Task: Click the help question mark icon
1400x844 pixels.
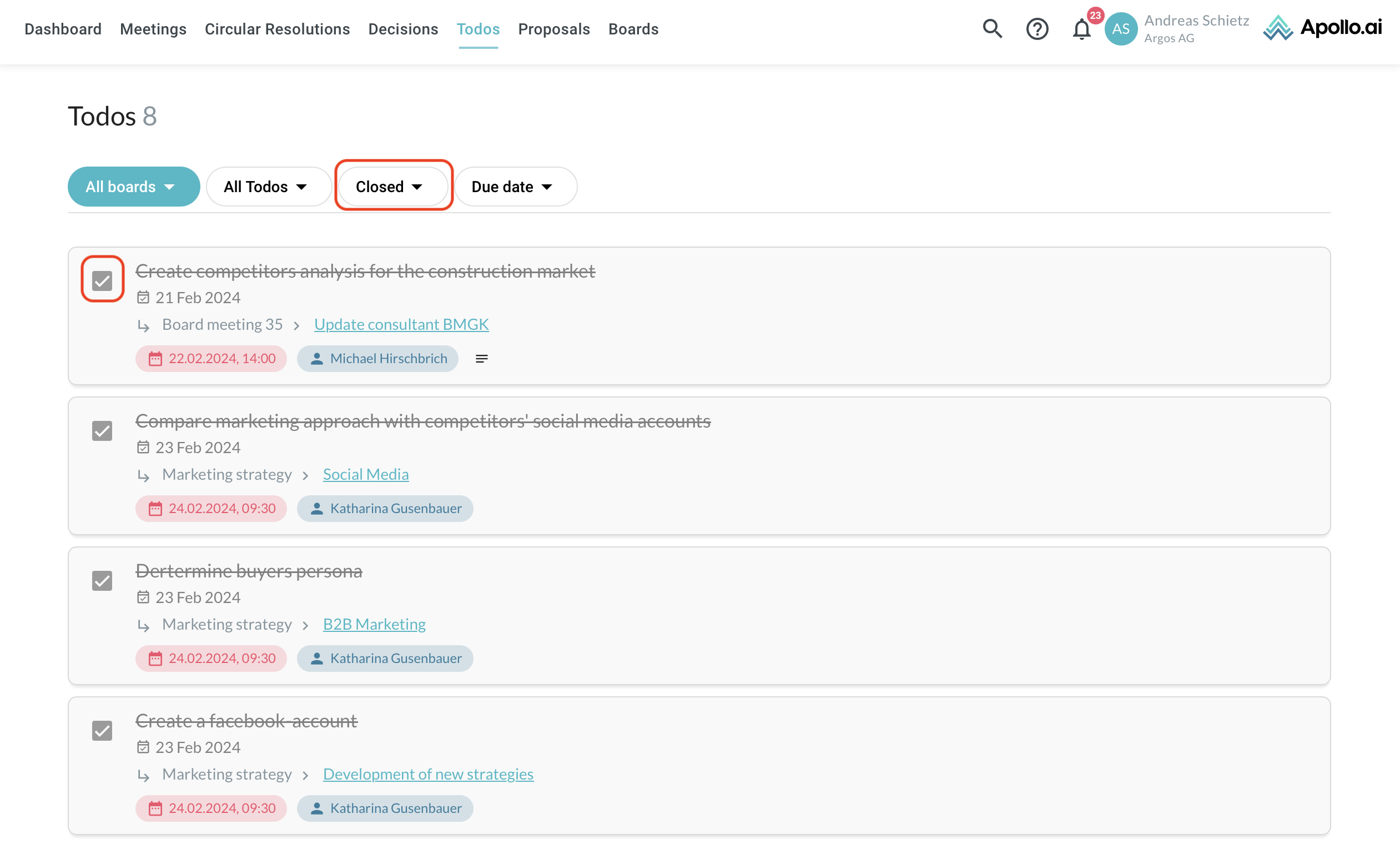Action: pos(1036,28)
